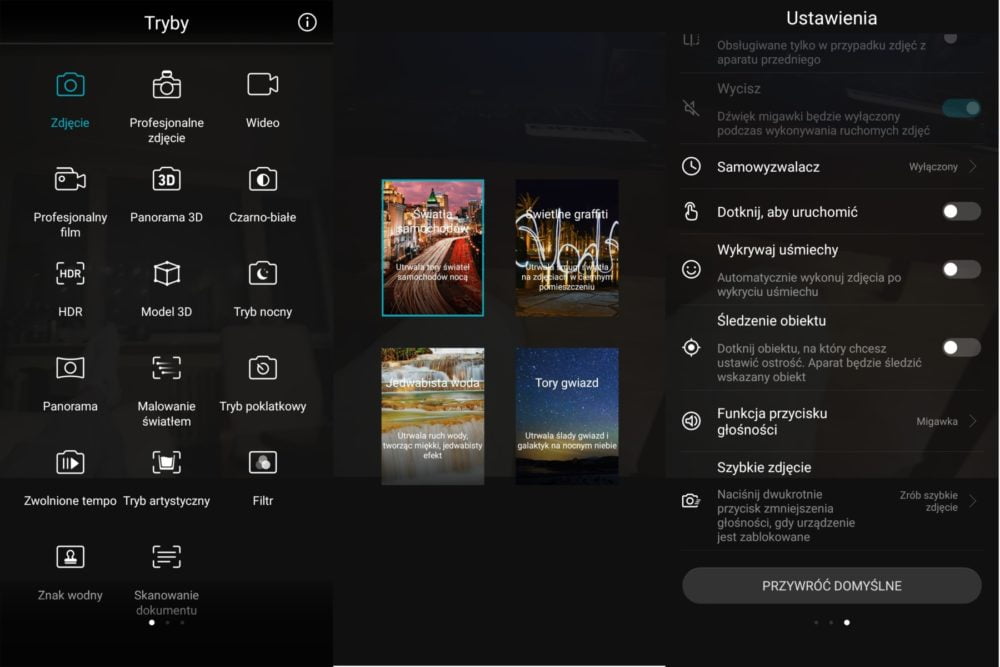Open the Panorama 3D mode

point(166,180)
